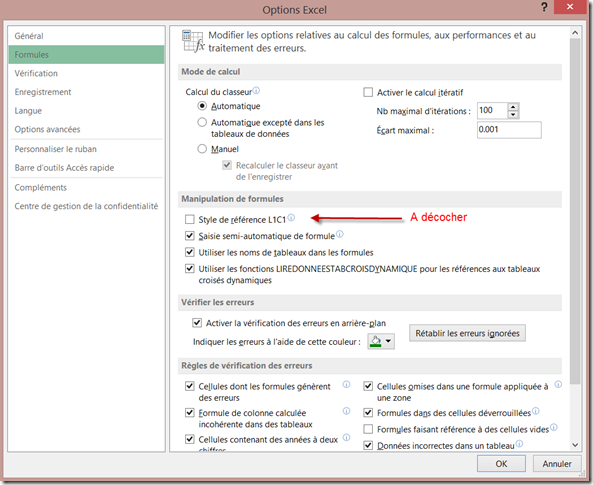Increase Nb maximal d'itérations with up arrow
Image resolution: width=593 pixels, height=485 pixels.
tap(513, 107)
